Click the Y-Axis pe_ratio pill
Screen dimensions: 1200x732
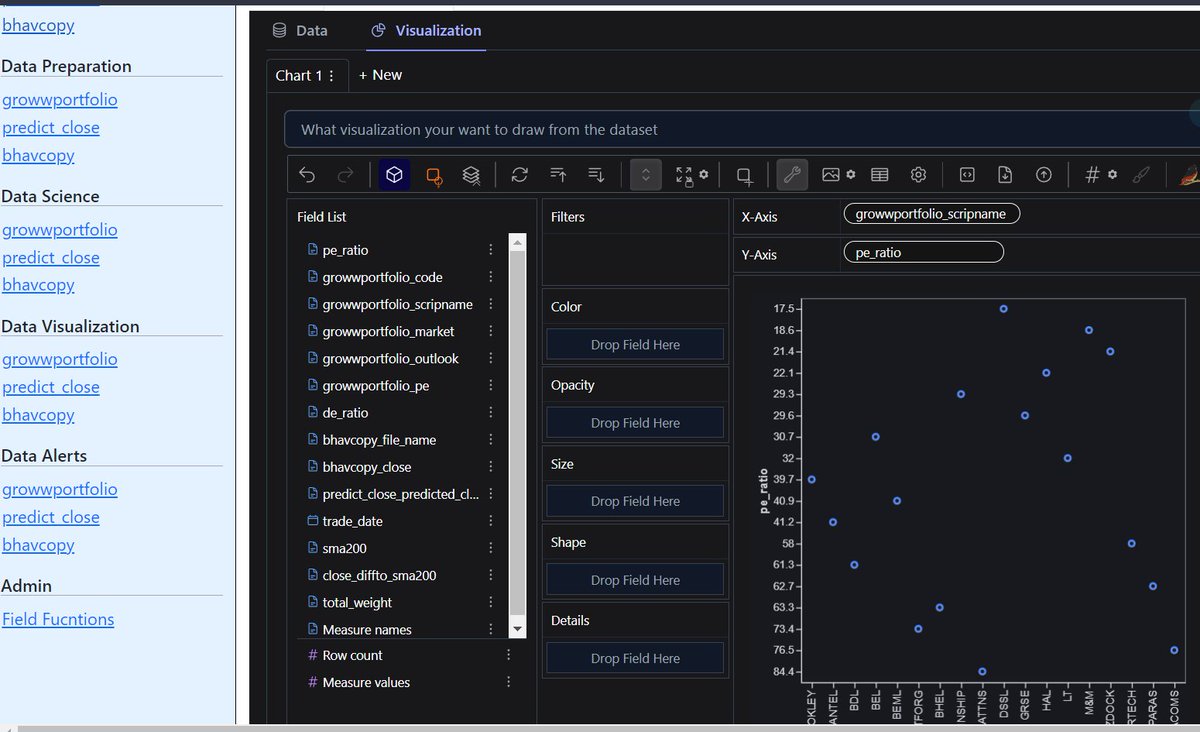click(923, 253)
